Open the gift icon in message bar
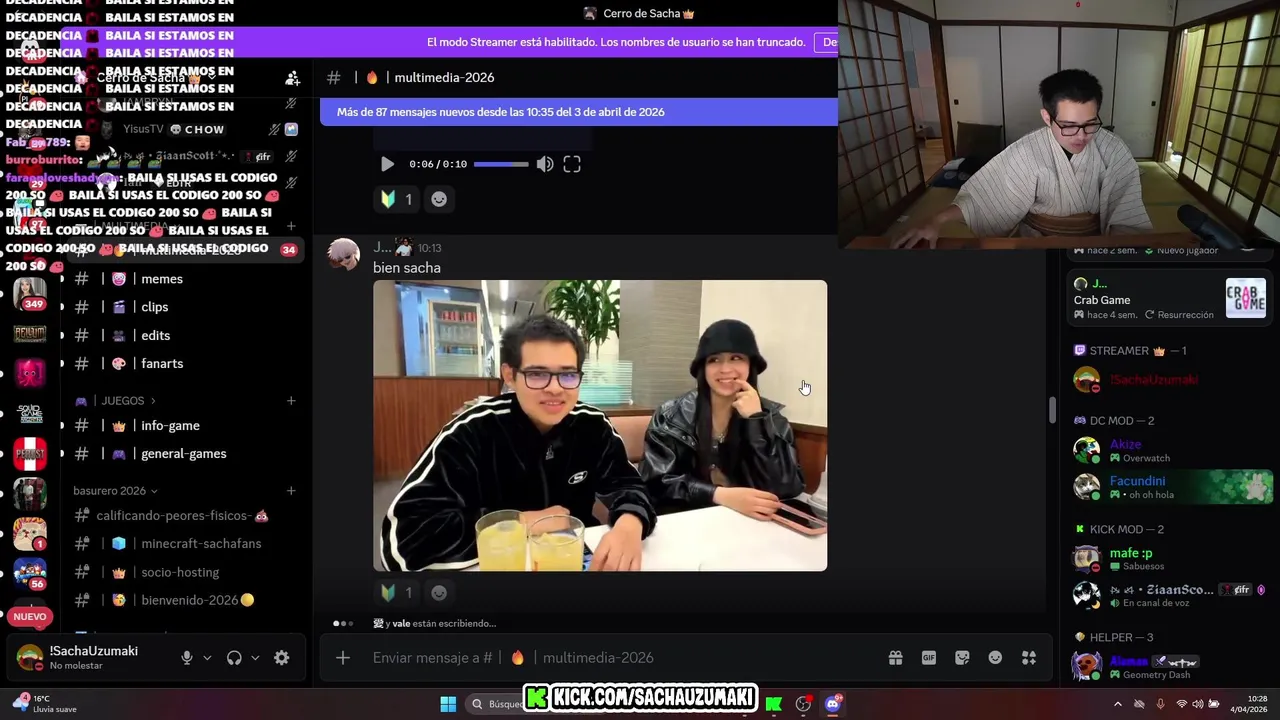 coord(895,657)
